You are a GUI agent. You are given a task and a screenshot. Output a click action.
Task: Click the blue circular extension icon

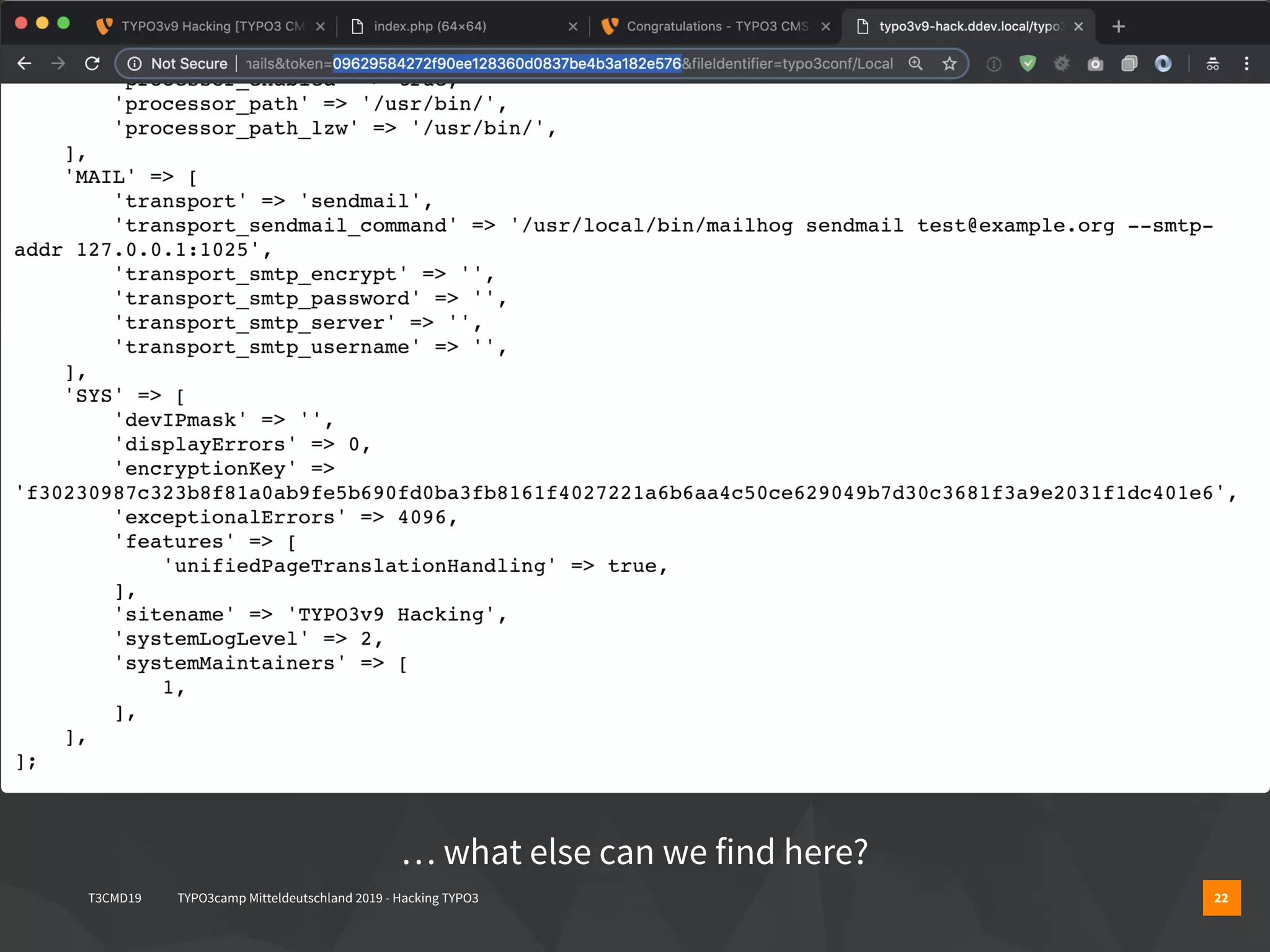coord(1163,63)
